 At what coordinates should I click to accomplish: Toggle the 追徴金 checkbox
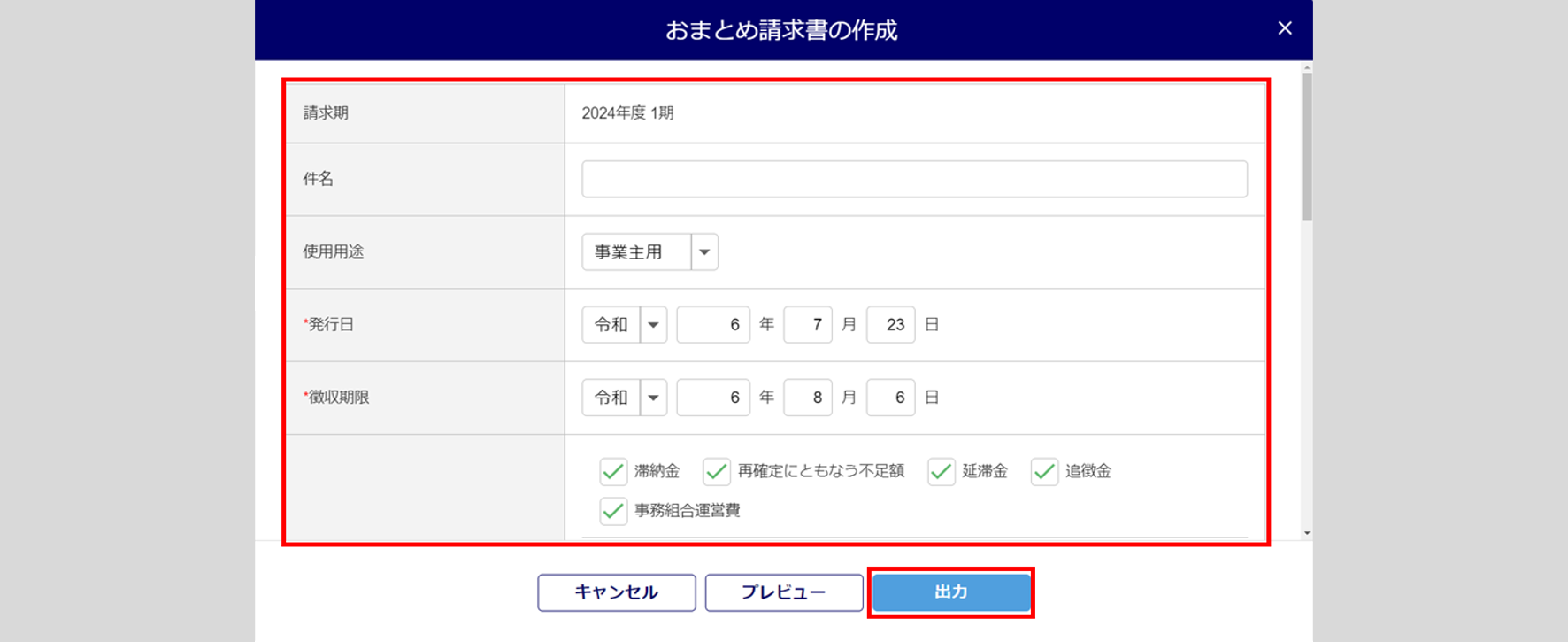(x=1044, y=471)
